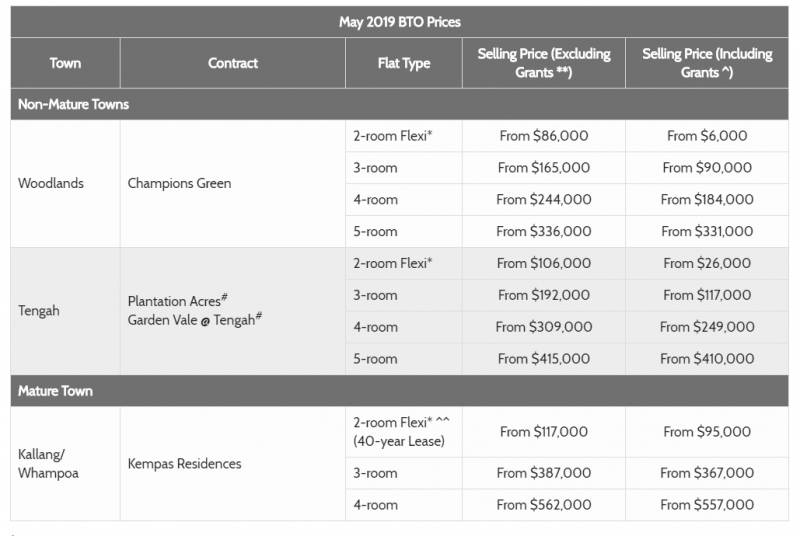Select the Town column header
The height and width of the screenshot is (536, 800).
coord(65,63)
